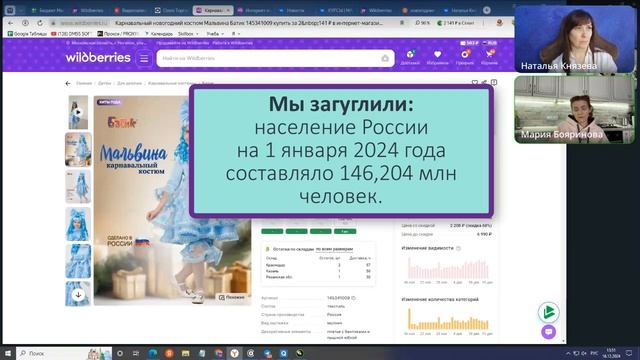The height and width of the screenshot is (360, 640).
Task: Click the 'Хиты года' product badge
Action: click(109, 102)
